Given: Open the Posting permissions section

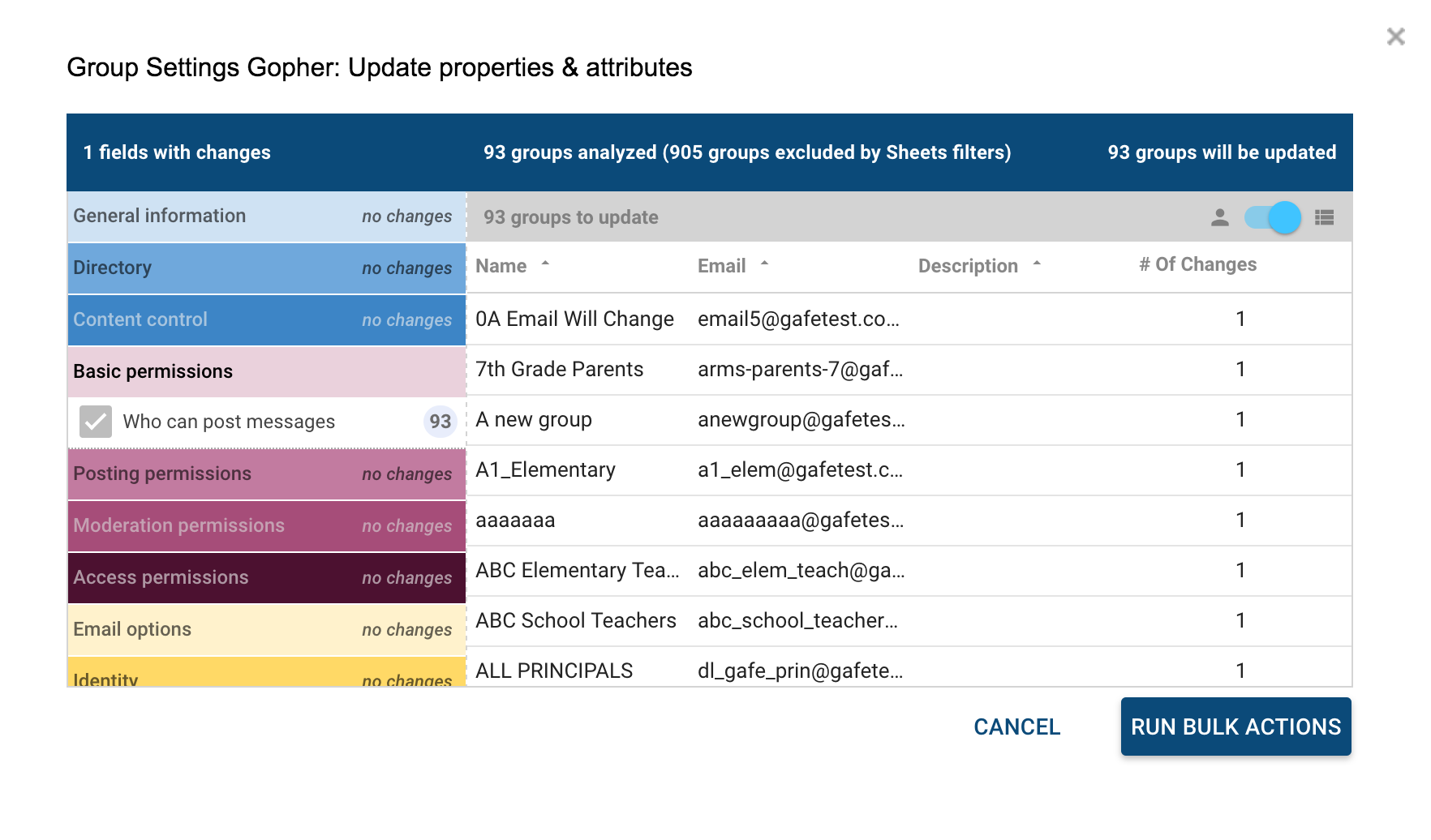Looking at the screenshot, I should (266, 474).
